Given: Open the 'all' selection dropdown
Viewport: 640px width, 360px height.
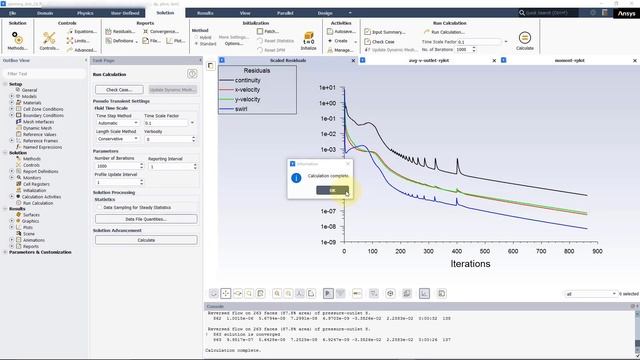Looking at the screenshot, I should (591, 294).
